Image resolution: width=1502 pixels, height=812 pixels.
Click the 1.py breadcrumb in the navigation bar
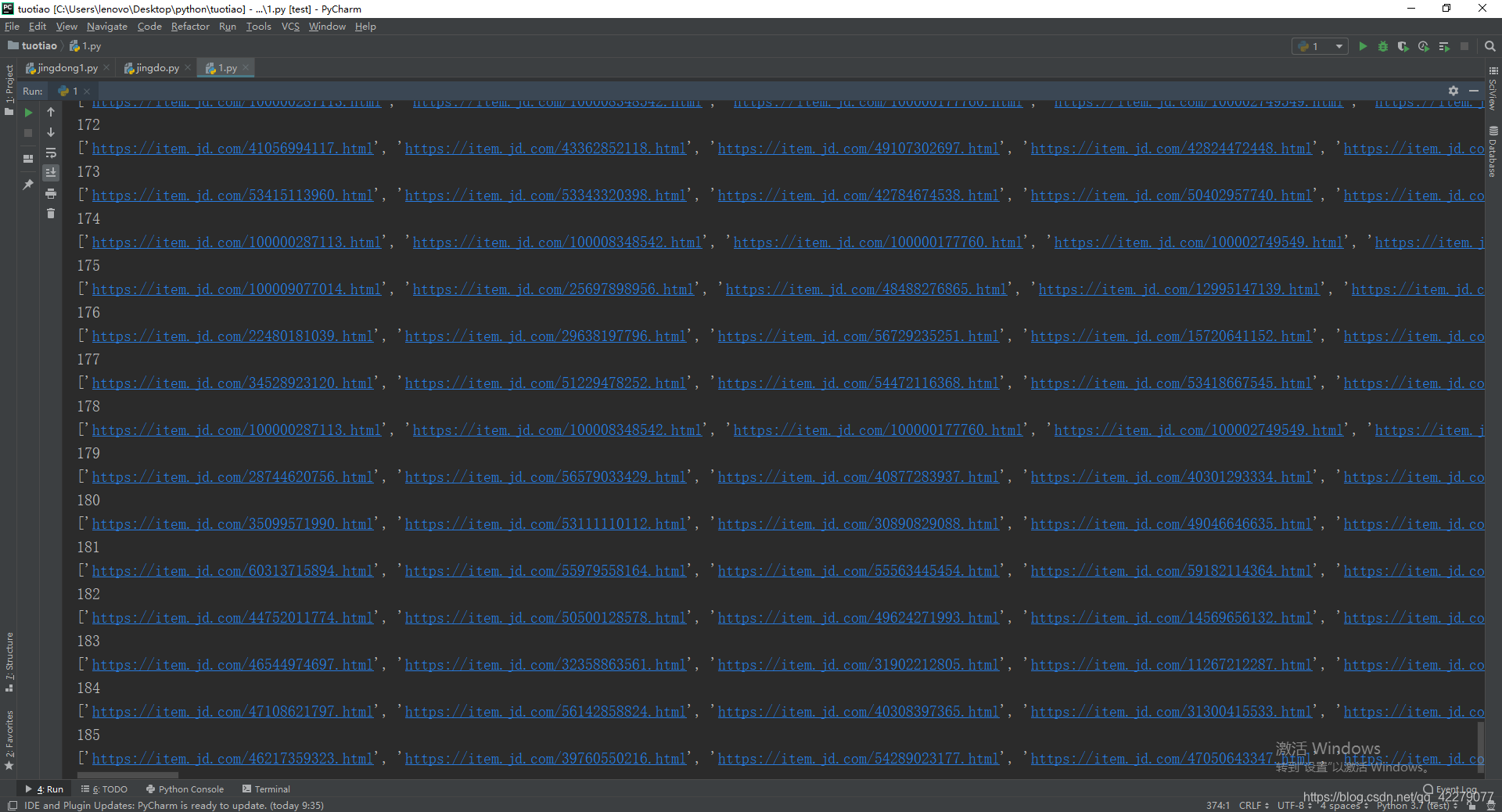point(86,46)
